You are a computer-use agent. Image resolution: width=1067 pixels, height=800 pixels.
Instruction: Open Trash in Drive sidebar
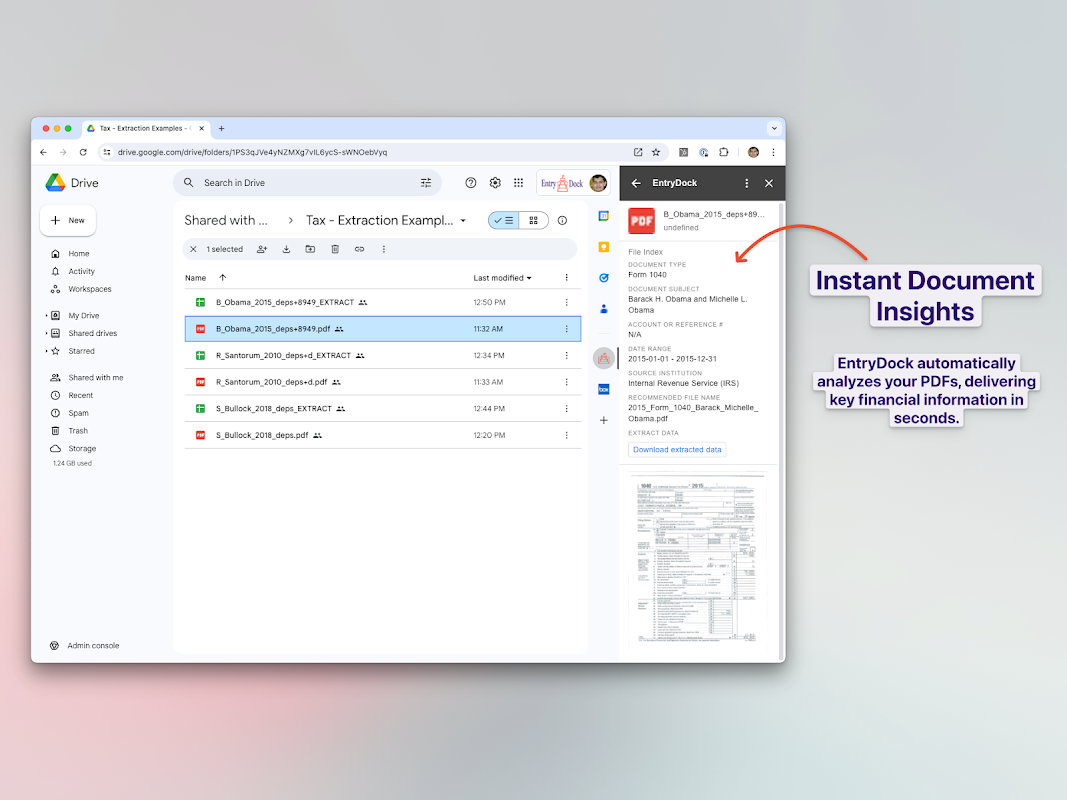[78, 431]
